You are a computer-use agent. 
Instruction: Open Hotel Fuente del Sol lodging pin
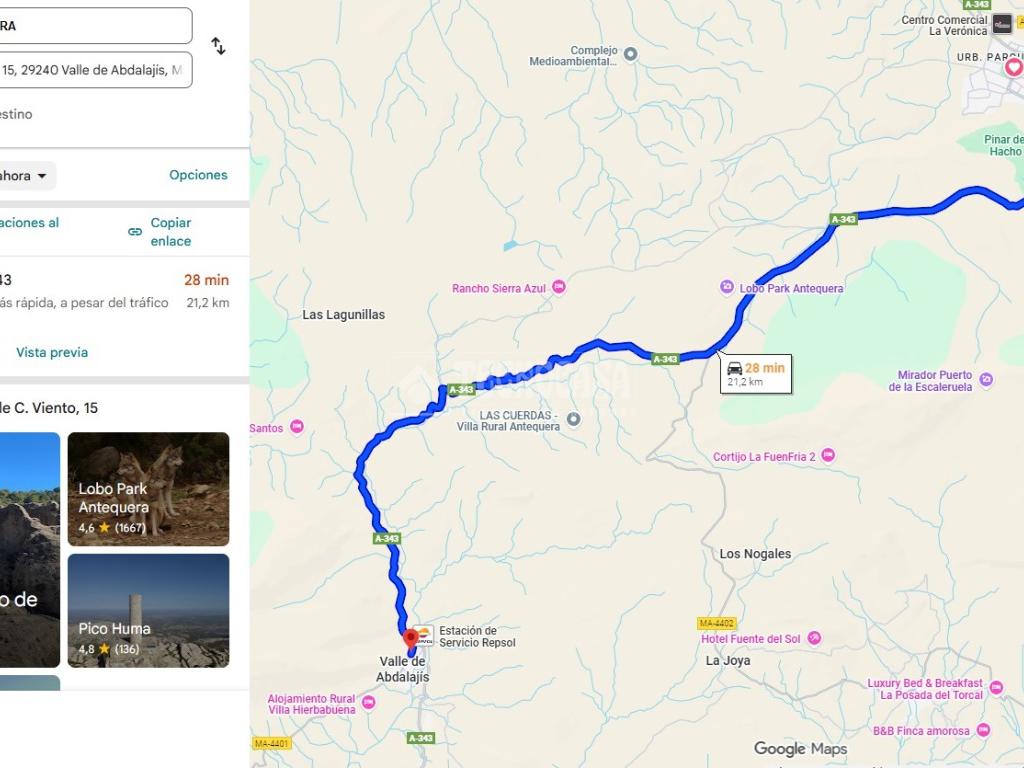click(x=814, y=638)
